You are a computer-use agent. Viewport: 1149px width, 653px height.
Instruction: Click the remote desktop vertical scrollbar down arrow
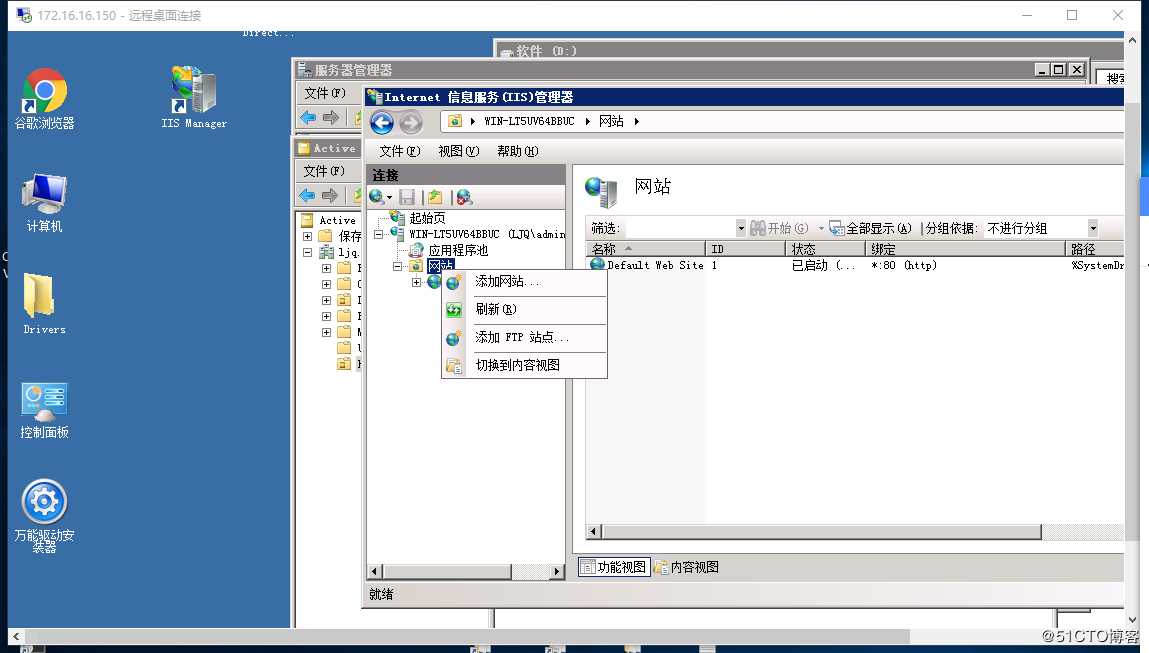[x=1133, y=620]
